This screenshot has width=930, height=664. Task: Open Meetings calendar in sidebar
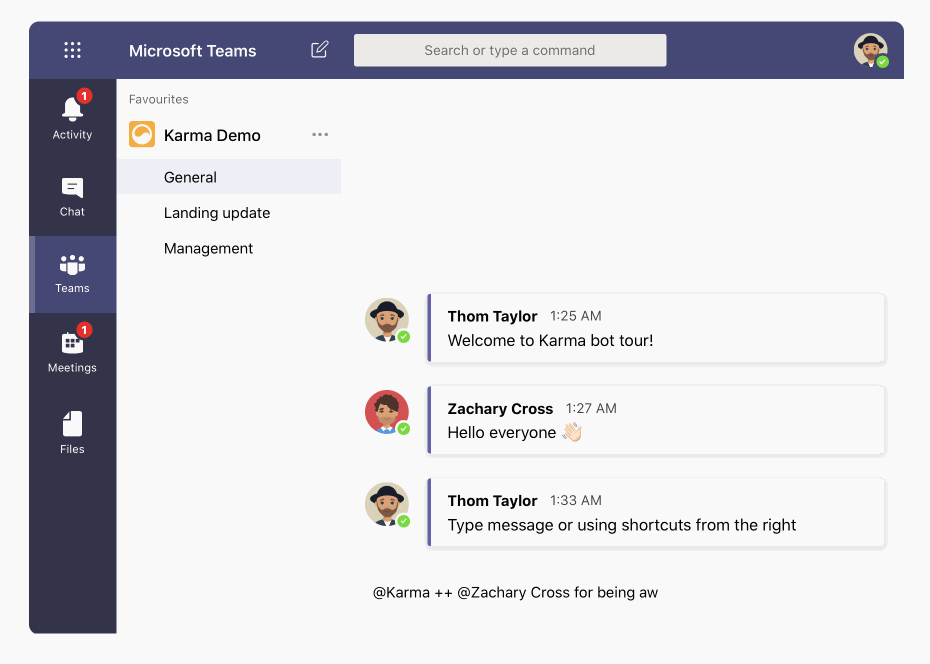tap(72, 351)
